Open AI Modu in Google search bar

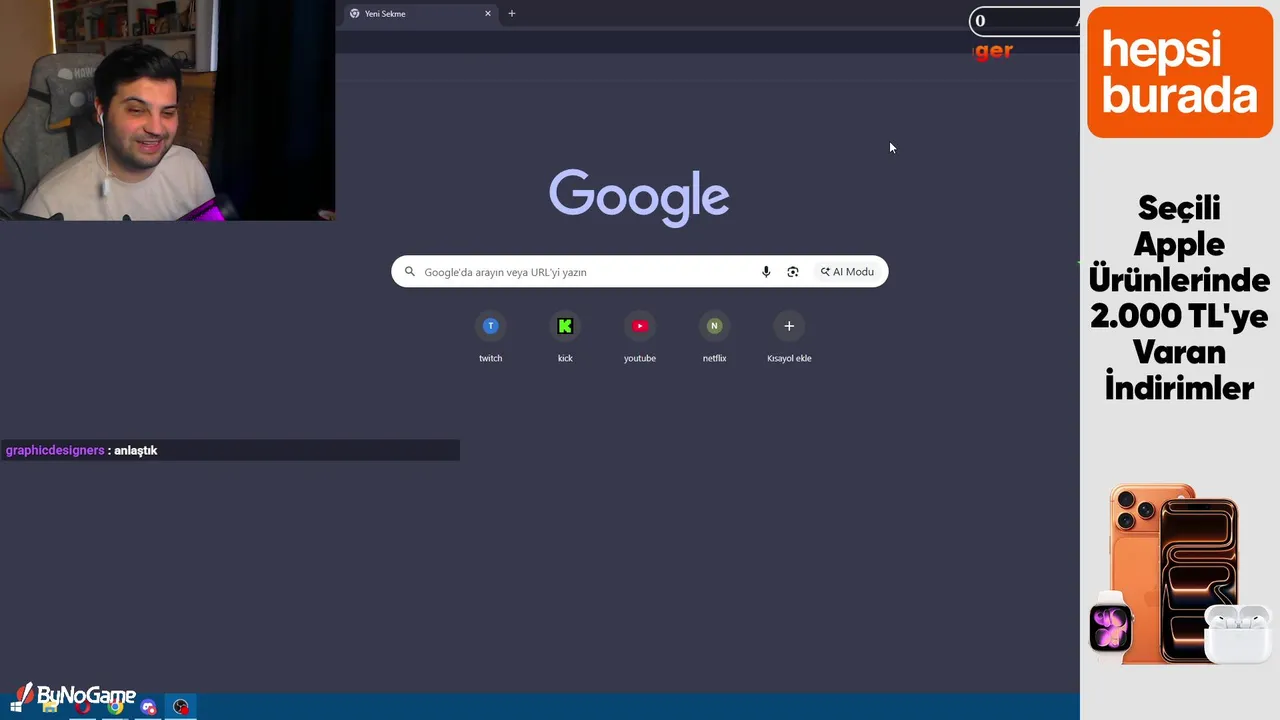tap(847, 272)
